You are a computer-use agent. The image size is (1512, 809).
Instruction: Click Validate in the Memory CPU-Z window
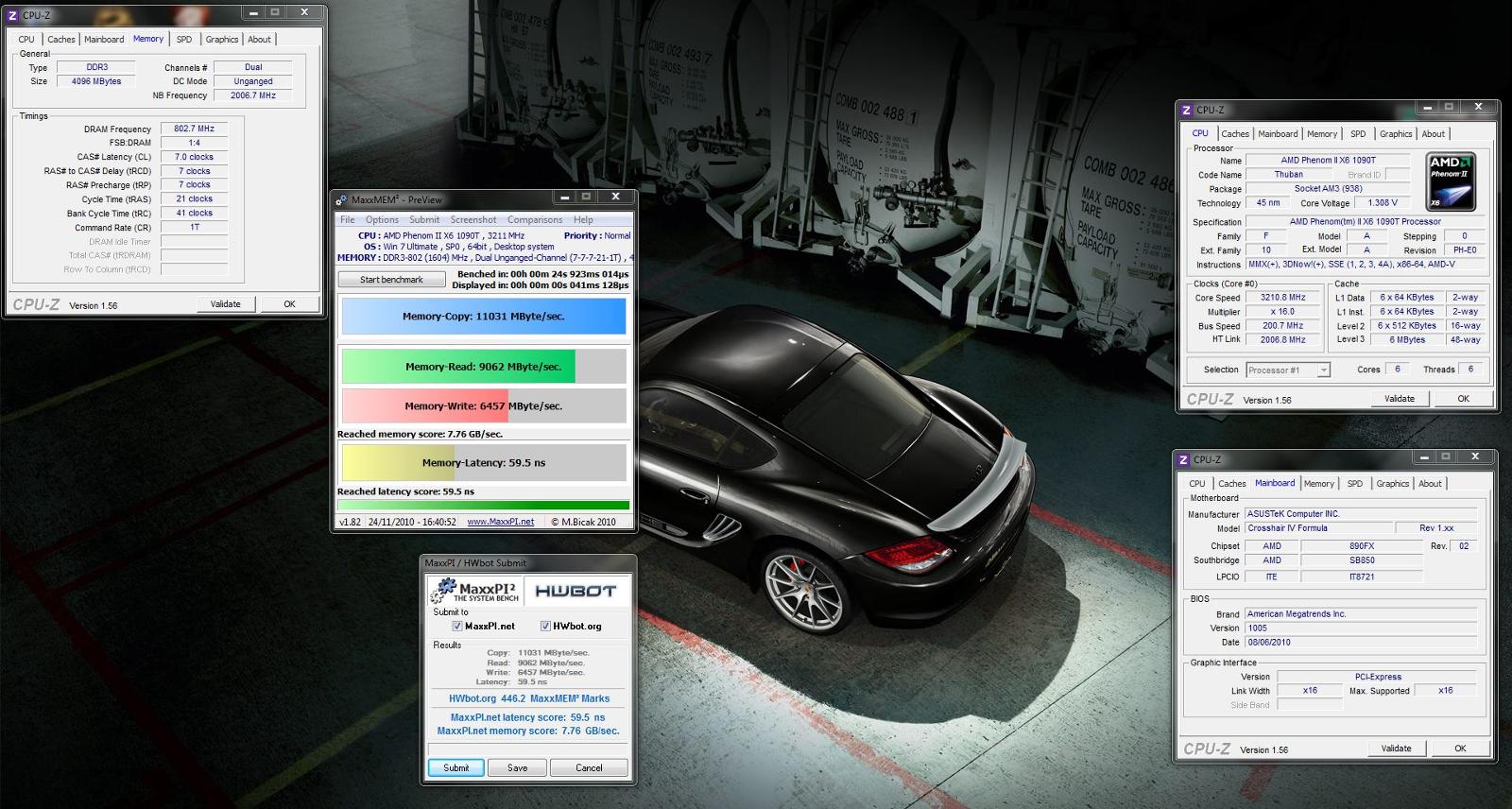click(x=225, y=304)
